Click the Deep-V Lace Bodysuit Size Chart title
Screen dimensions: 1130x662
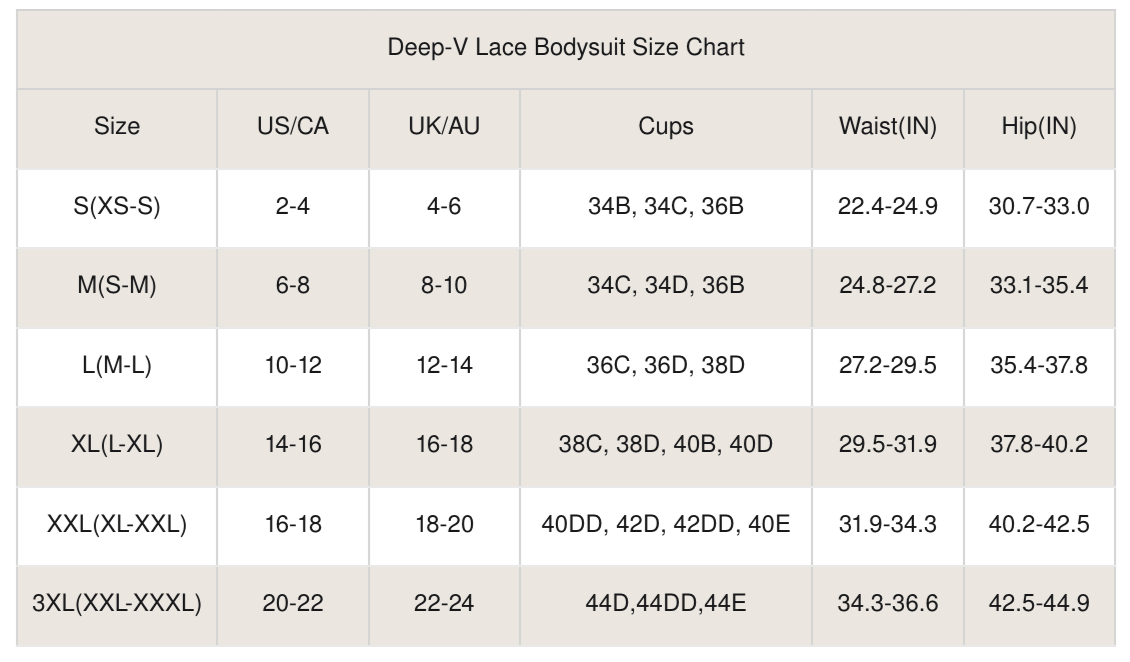click(566, 47)
